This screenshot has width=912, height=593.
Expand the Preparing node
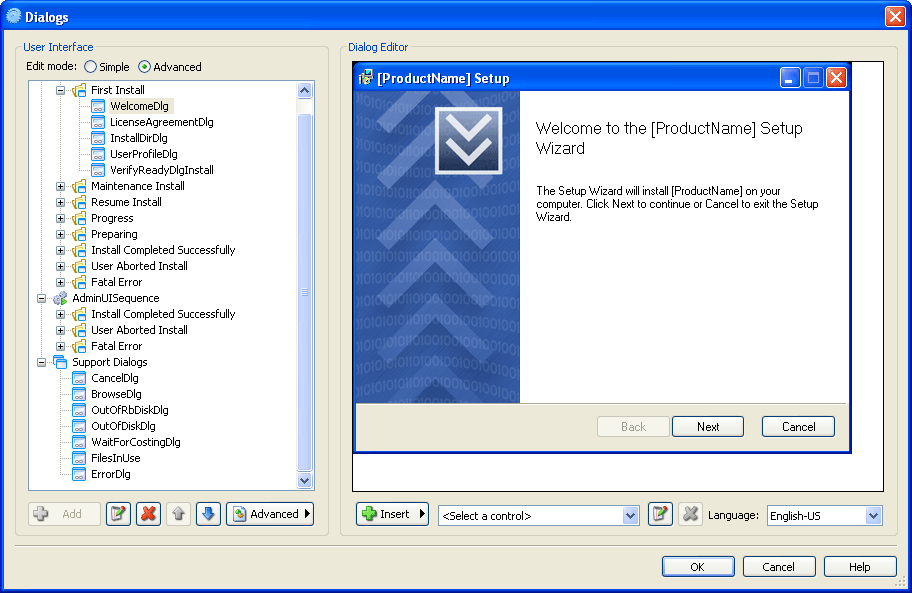(60, 234)
